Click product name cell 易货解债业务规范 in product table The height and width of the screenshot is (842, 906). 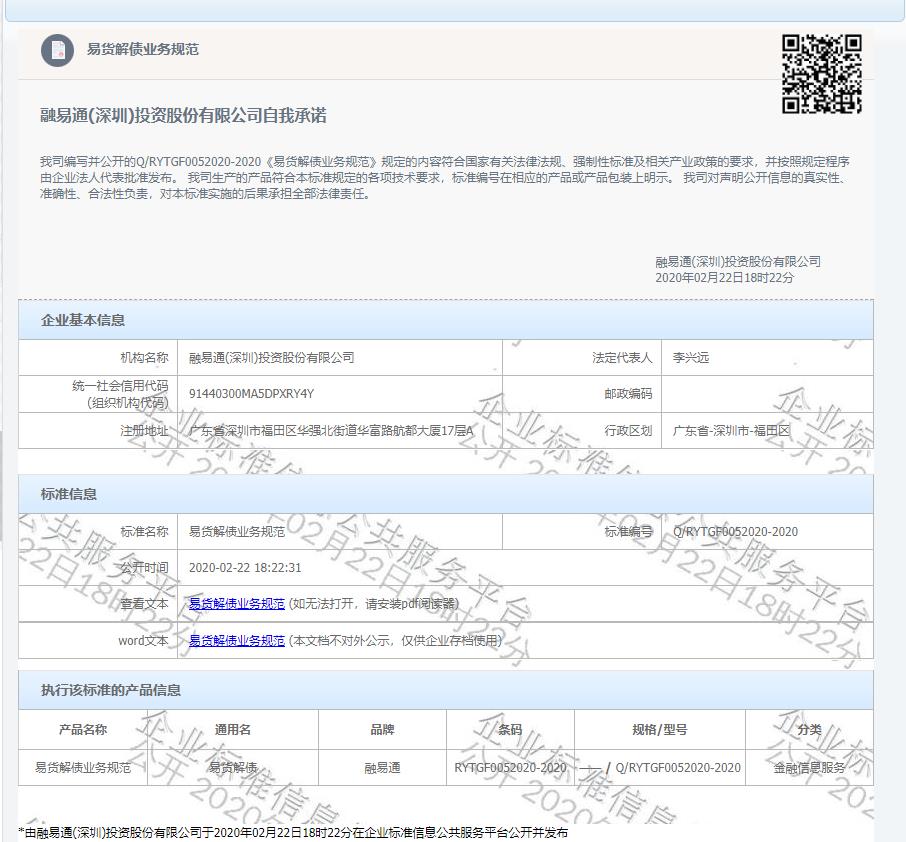(83, 767)
